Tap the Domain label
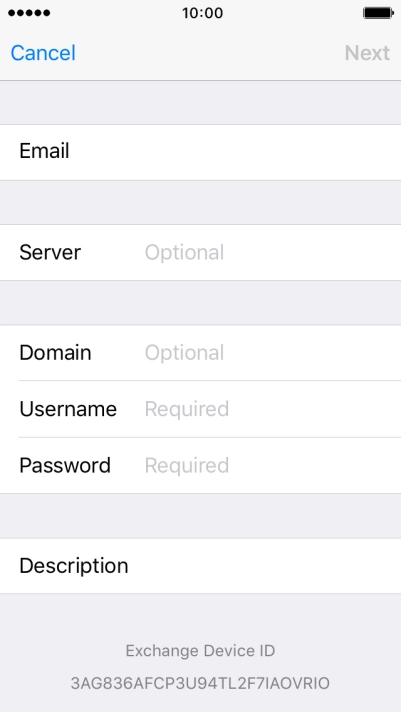 (x=55, y=353)
